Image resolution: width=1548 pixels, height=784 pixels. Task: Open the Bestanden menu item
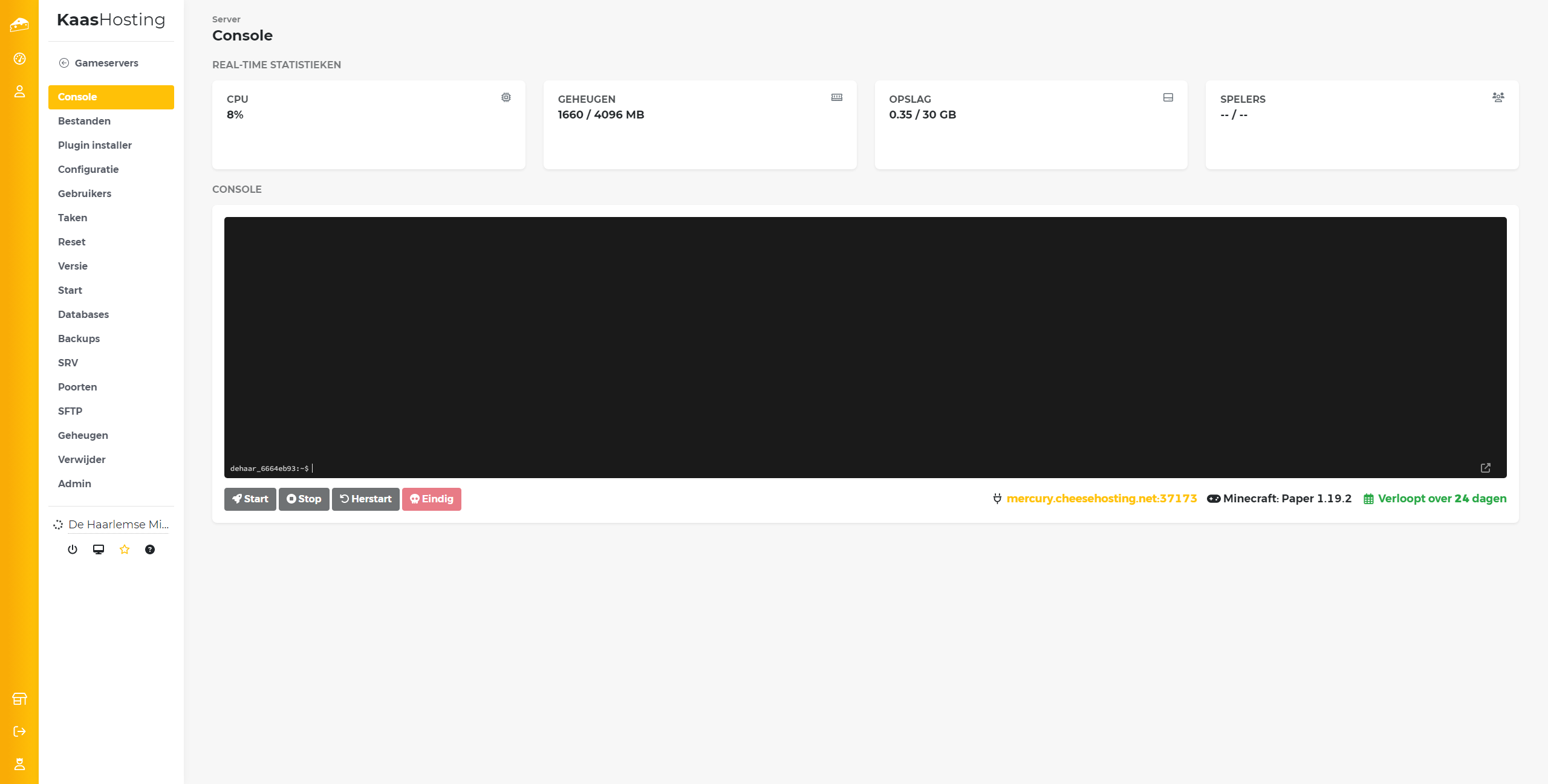(x=84, y=121)
